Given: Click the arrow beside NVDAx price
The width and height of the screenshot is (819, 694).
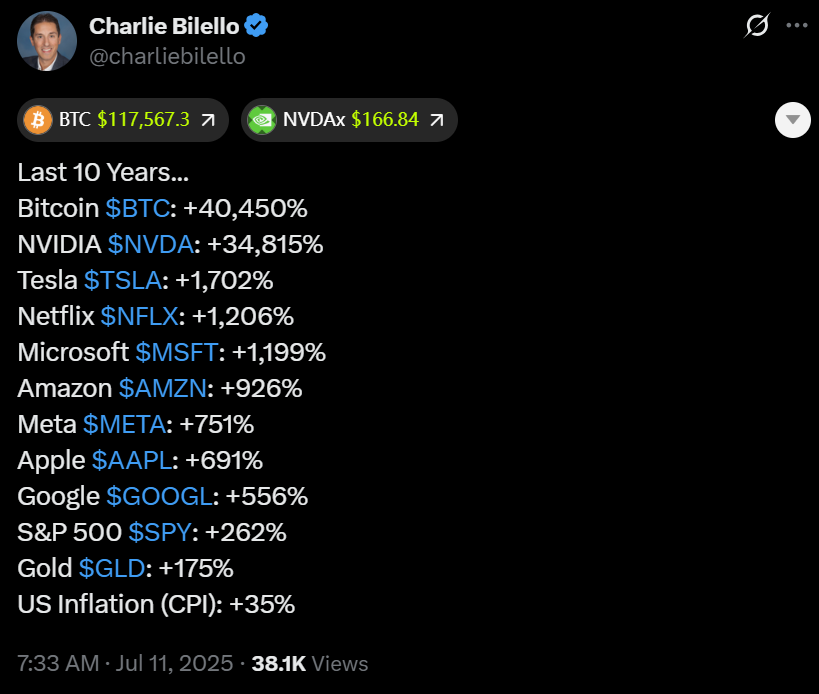Looking at the screenshot, I should [x=436, y=120].
